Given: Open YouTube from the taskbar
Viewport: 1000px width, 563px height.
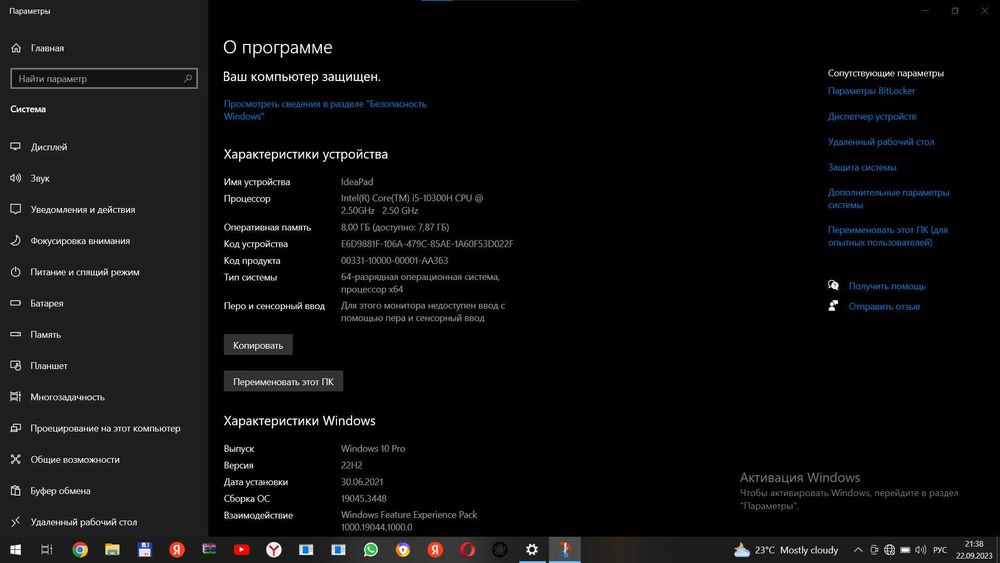Looking at the screenshot, I should [241, 550].
